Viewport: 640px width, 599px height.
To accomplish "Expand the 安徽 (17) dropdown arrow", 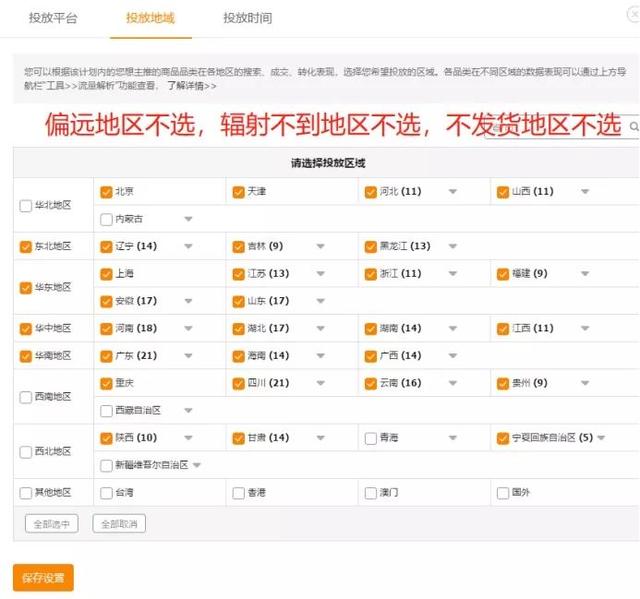I will pyautogui.click(x=188, y=301).
